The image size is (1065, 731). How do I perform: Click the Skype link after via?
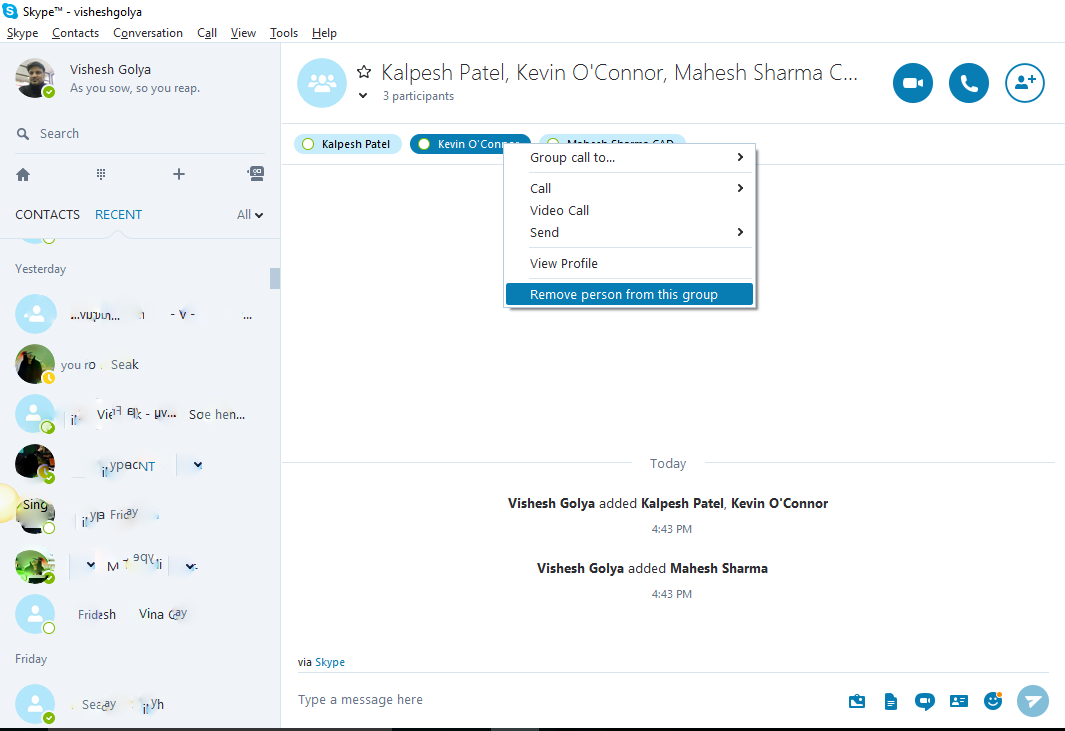pos(329,662)
